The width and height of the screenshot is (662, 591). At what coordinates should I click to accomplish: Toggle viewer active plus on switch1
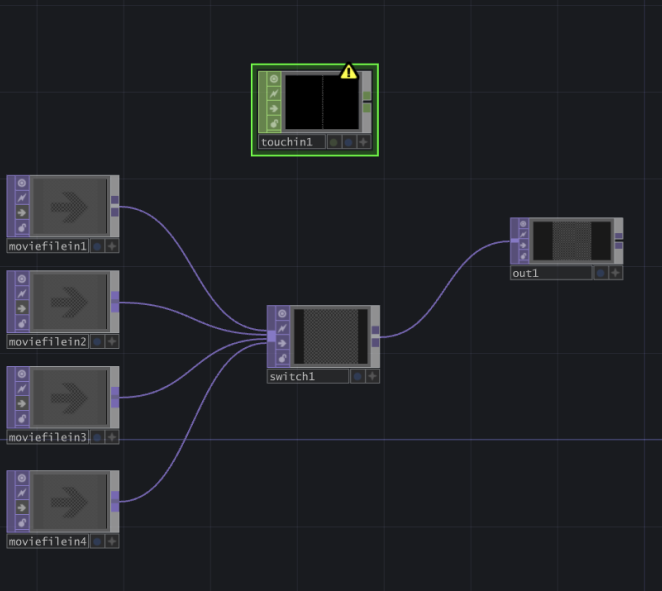click(372, 377)
